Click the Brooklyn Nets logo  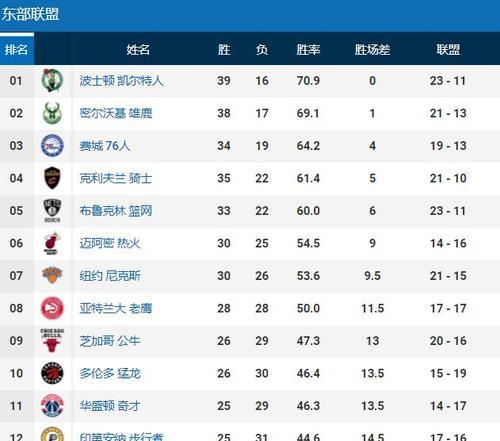[x=52, y=210]
